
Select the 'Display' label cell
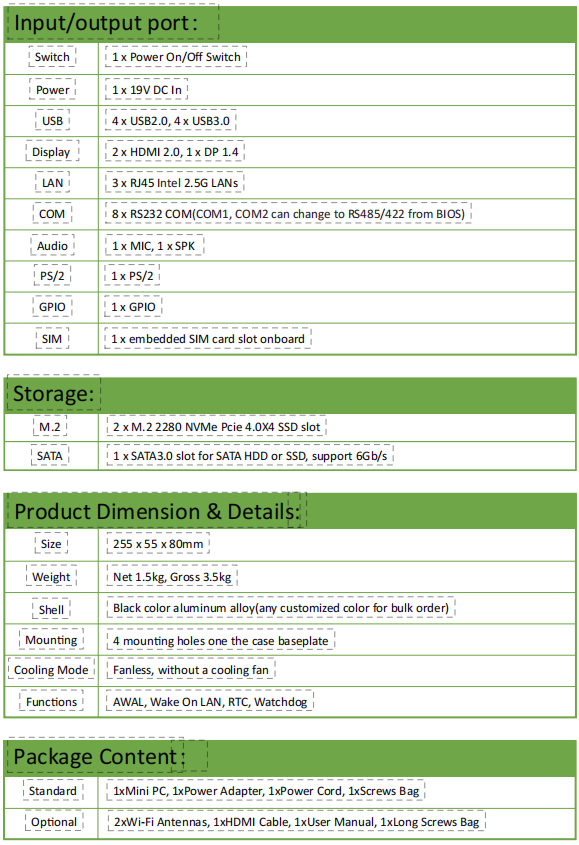click(x=52, y=152)
